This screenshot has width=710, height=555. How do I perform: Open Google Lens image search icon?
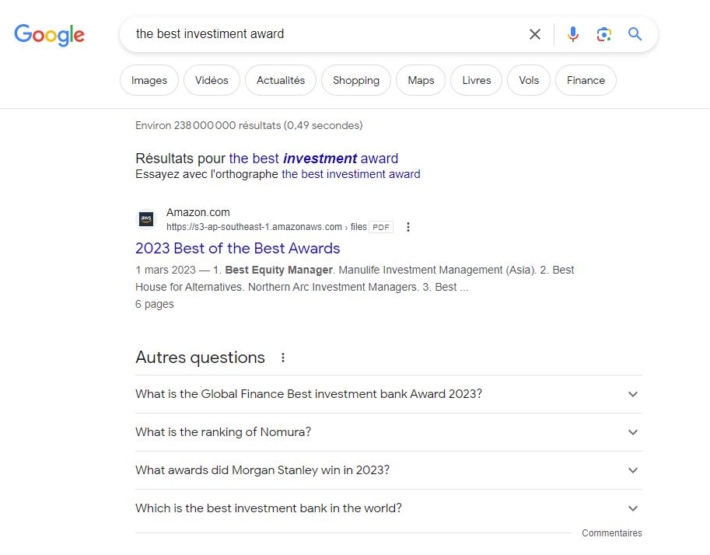[604, 34]
